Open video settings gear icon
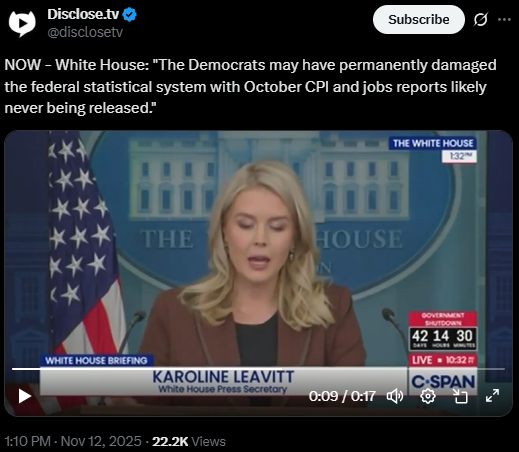Viewport: 519px width, 452px height. [x=428, y=396]
